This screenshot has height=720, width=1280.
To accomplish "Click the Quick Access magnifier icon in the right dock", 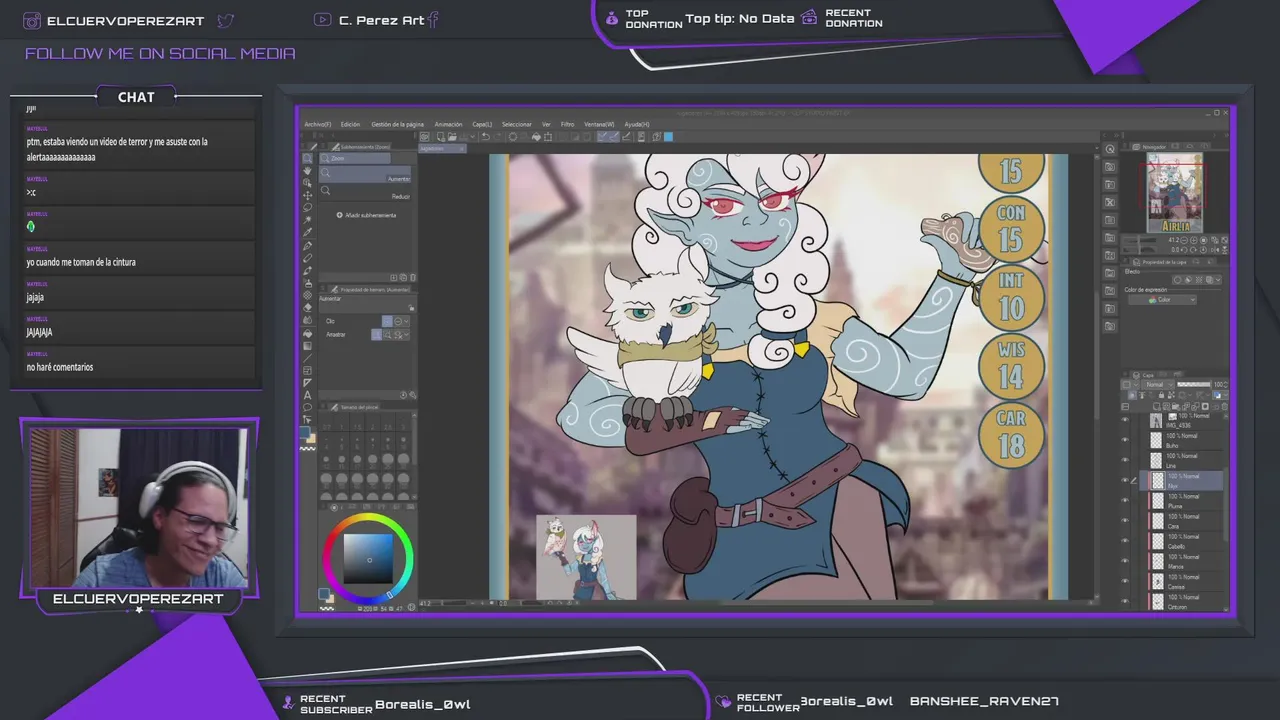I will click(1110, 149).
